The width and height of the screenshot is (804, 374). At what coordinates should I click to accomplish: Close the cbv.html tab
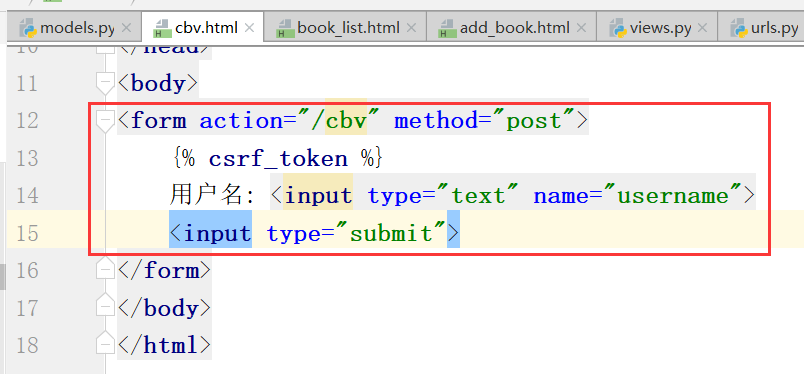coord(249,28)
